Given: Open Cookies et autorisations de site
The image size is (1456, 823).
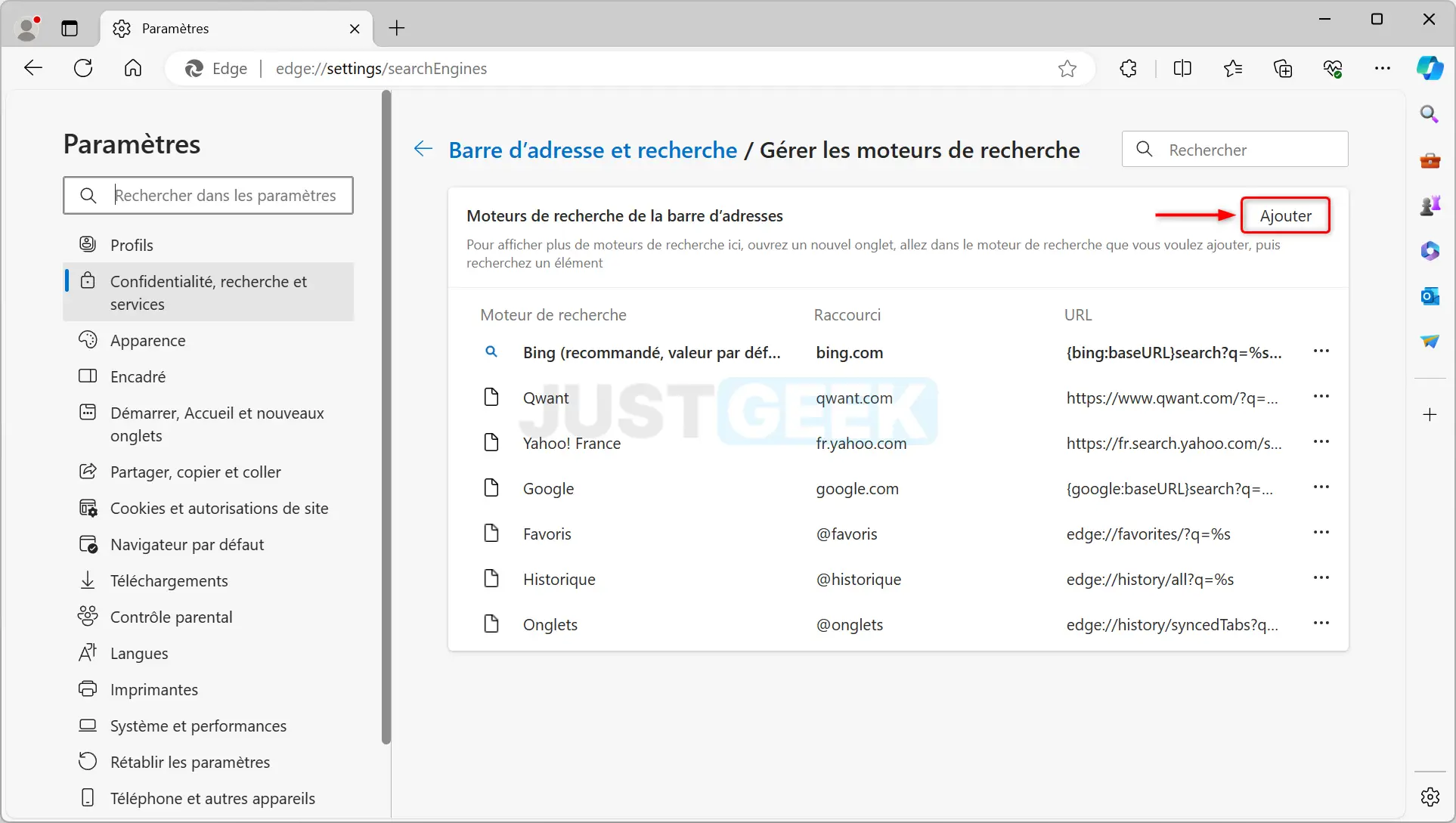Looking at the screenshot, I should (208, 509).
